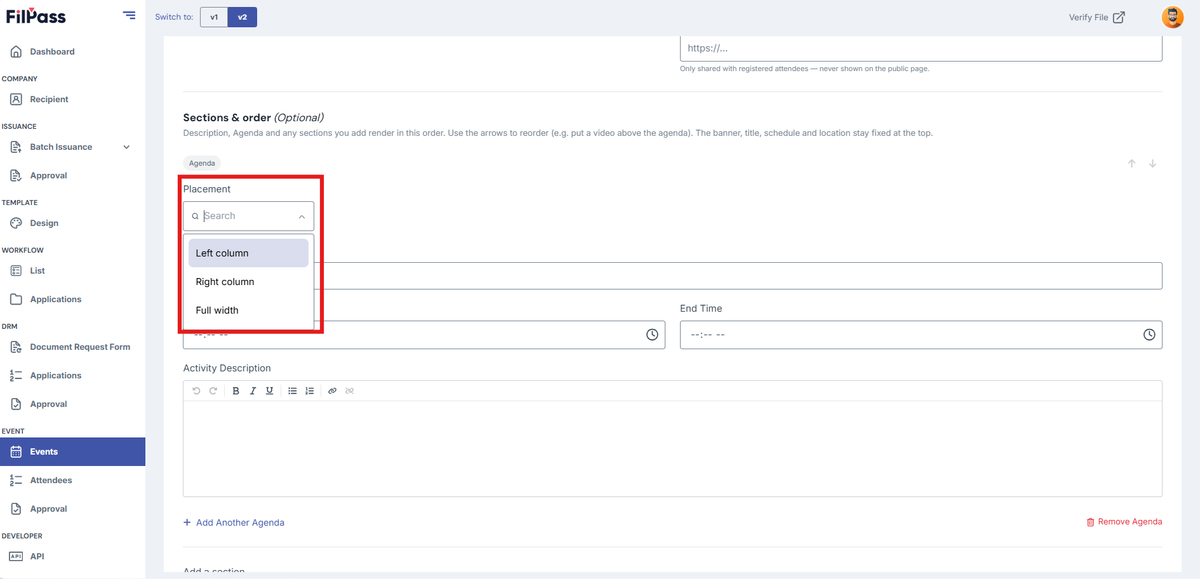This screenshot has height=579, width=1200.
Task: Click the Workflow List icon
Action: [16, 271]
